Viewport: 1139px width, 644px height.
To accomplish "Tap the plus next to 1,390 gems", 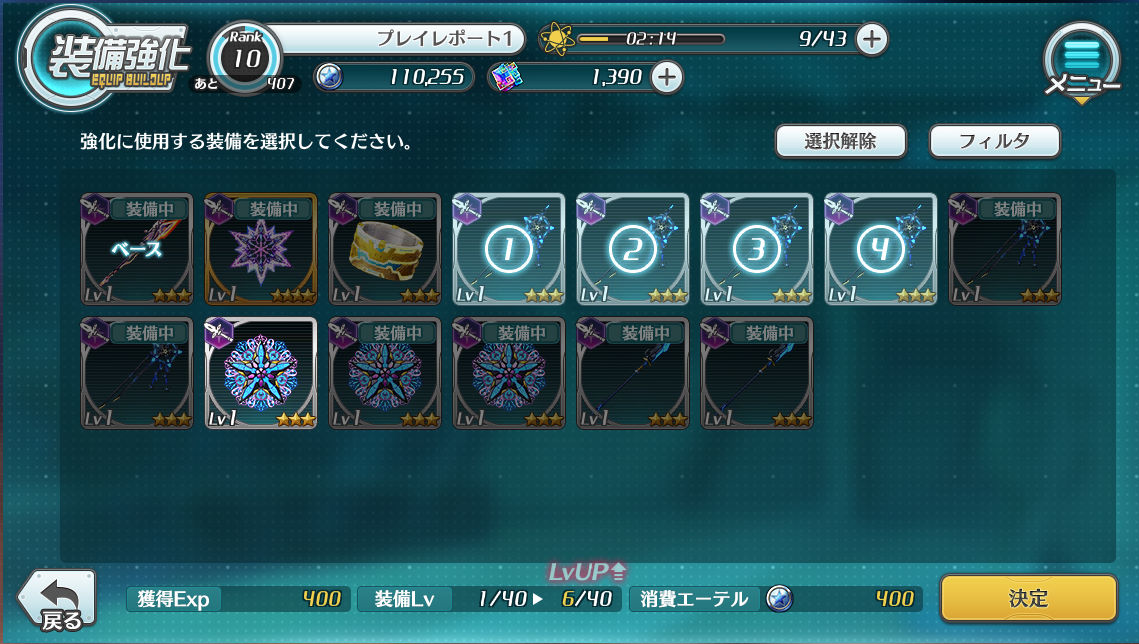I will [666, 77].
